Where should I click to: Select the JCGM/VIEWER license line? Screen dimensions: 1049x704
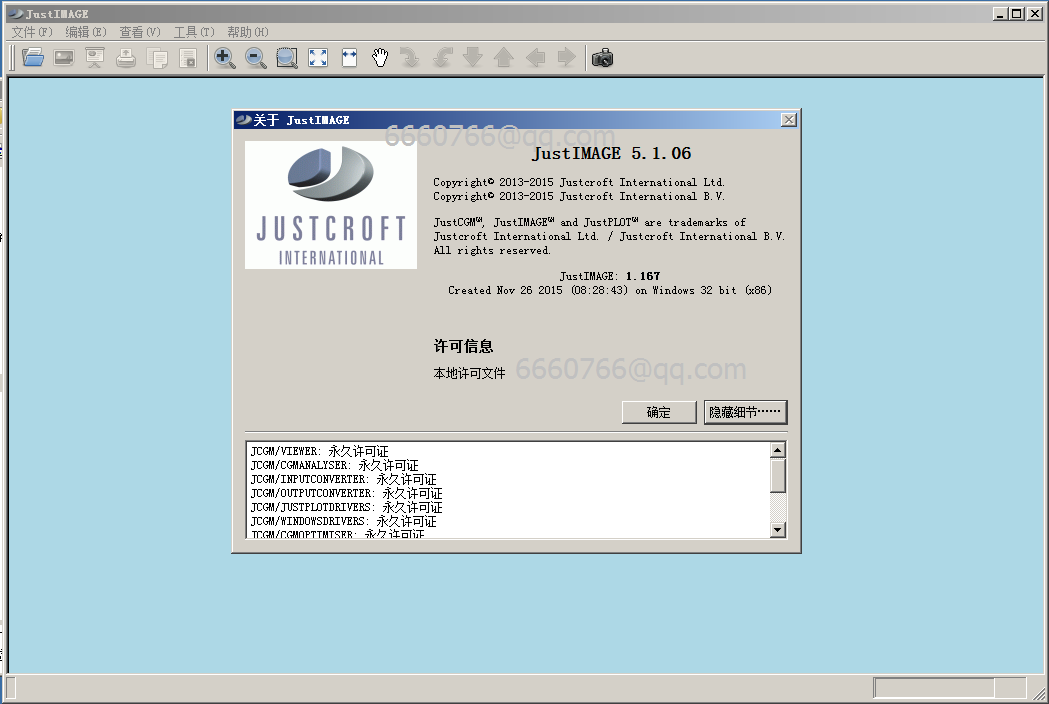coord(319,451)
